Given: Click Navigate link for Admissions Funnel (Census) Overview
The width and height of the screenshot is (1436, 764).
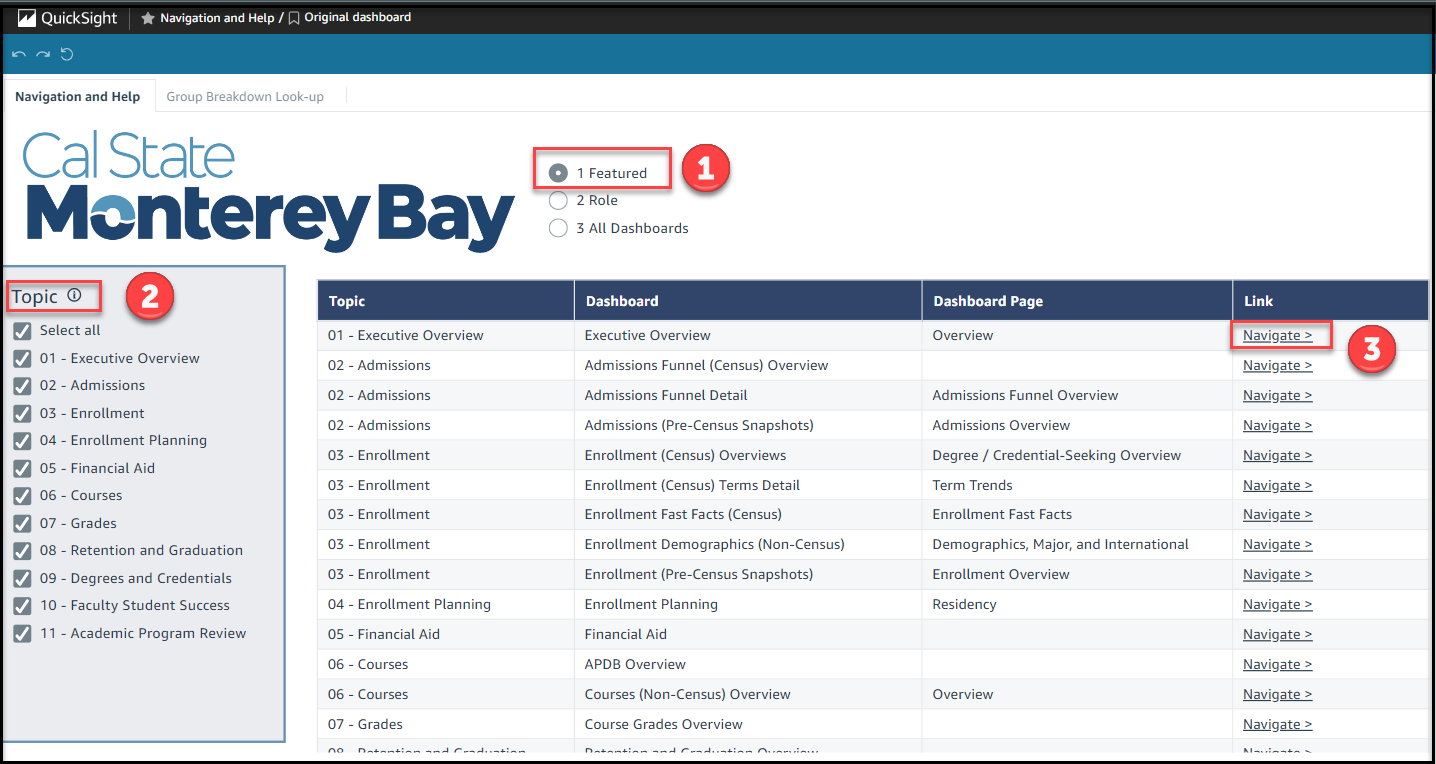Looking at the screenshot, I should tap(1277, 365).
